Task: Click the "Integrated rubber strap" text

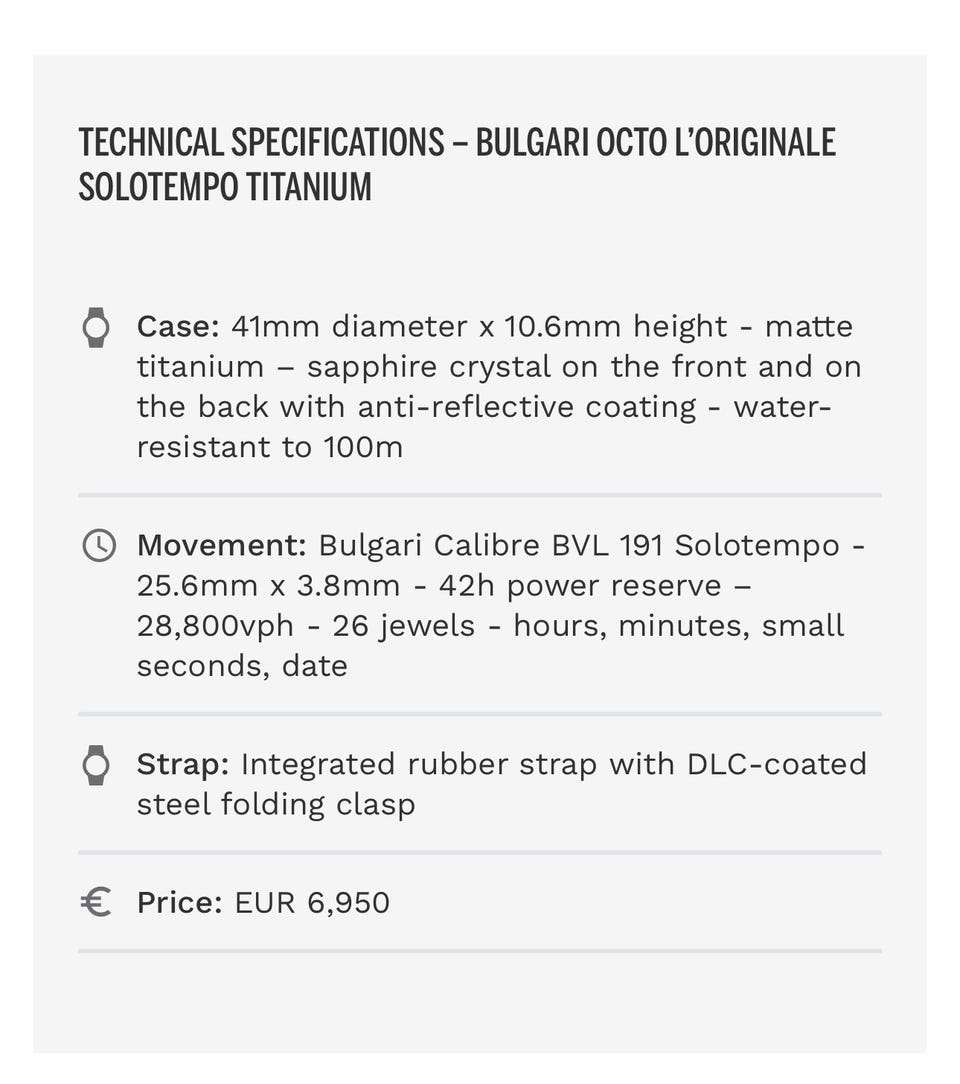Action: click(x=418, y=765)
